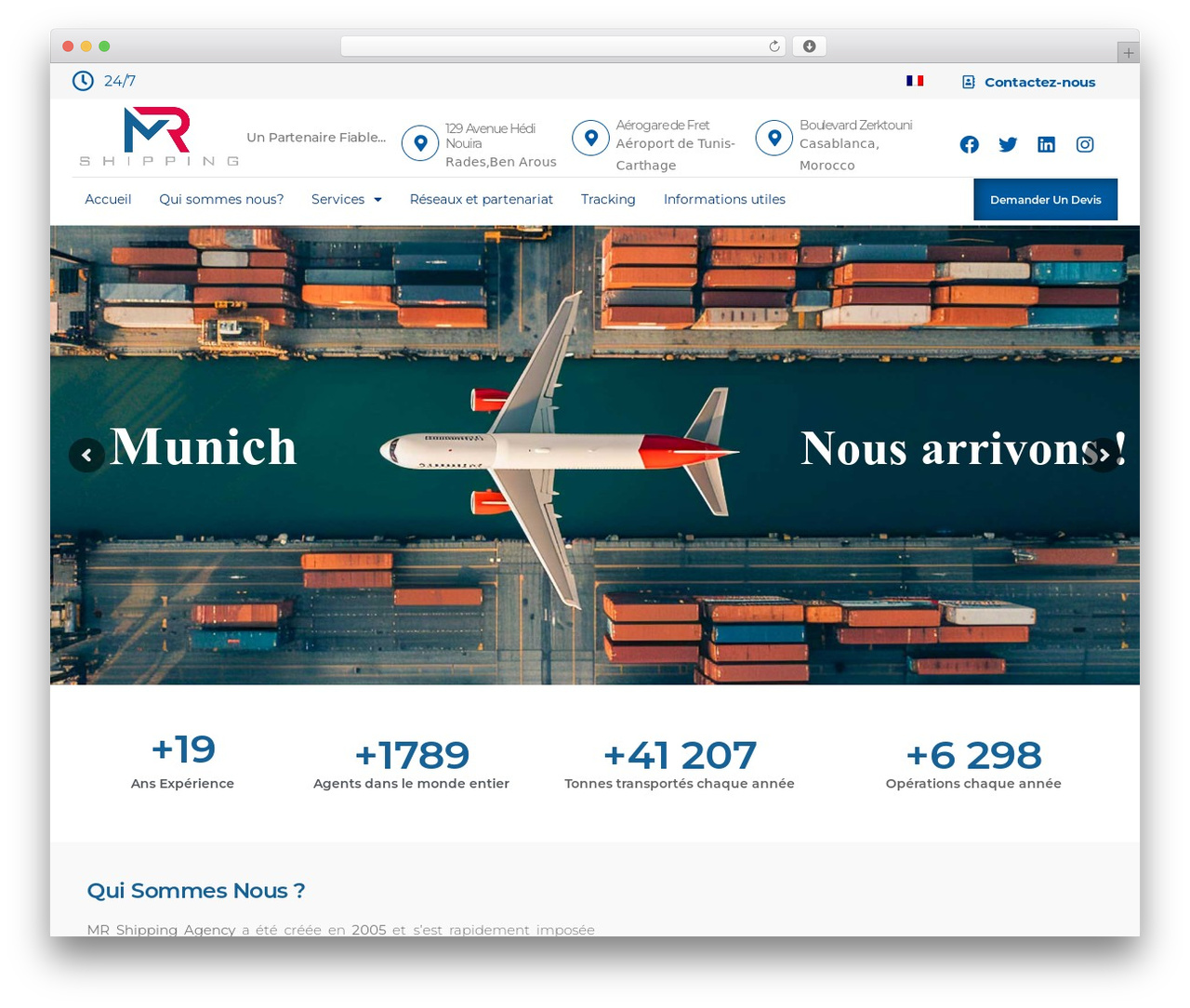
Task: Click the +19 Ans Expérience counter
Action: pyautogui.click(x=182, y=761)
